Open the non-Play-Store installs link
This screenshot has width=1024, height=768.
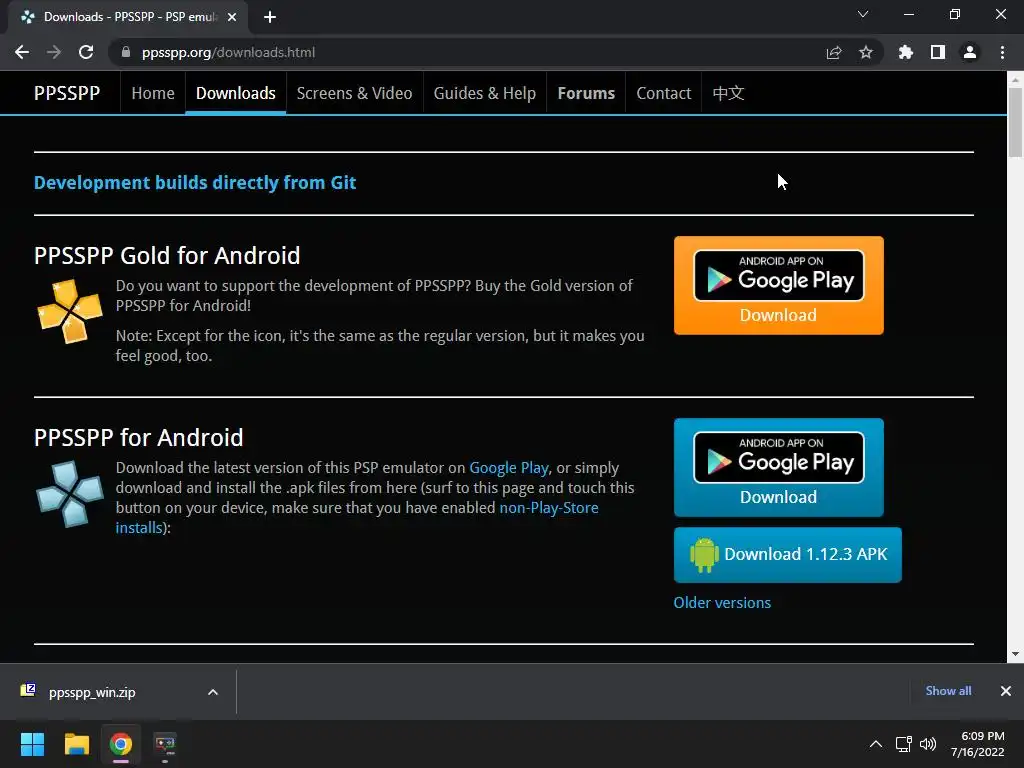(549, 508)
